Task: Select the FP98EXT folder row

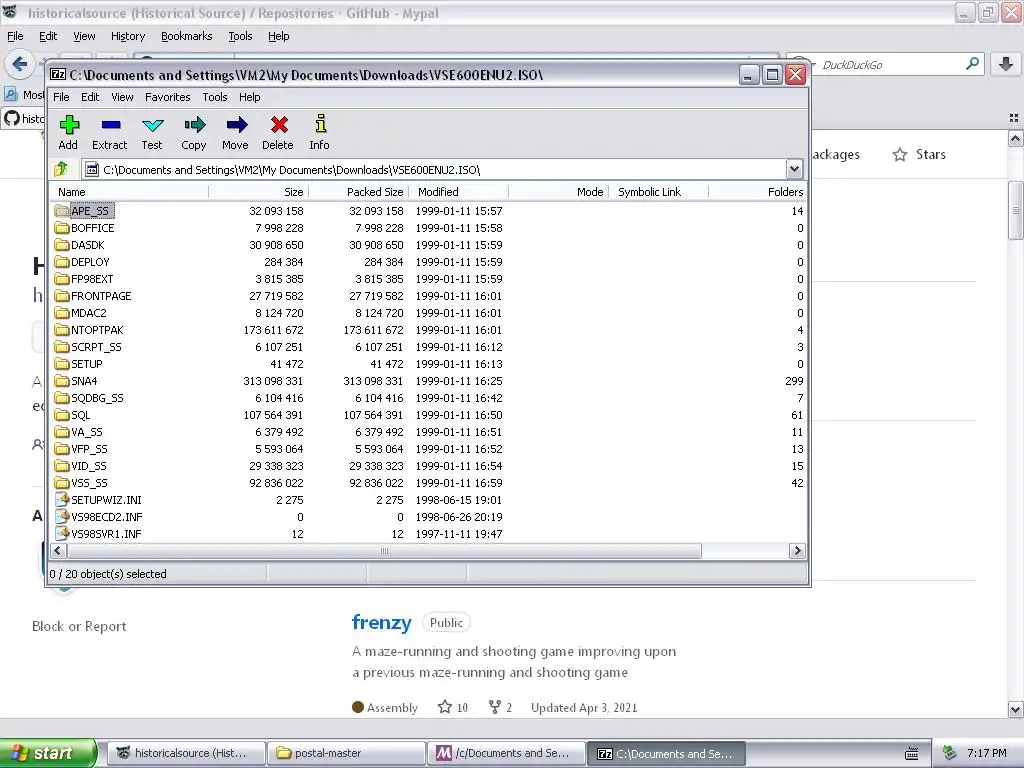Action: (x=428, y=278)
